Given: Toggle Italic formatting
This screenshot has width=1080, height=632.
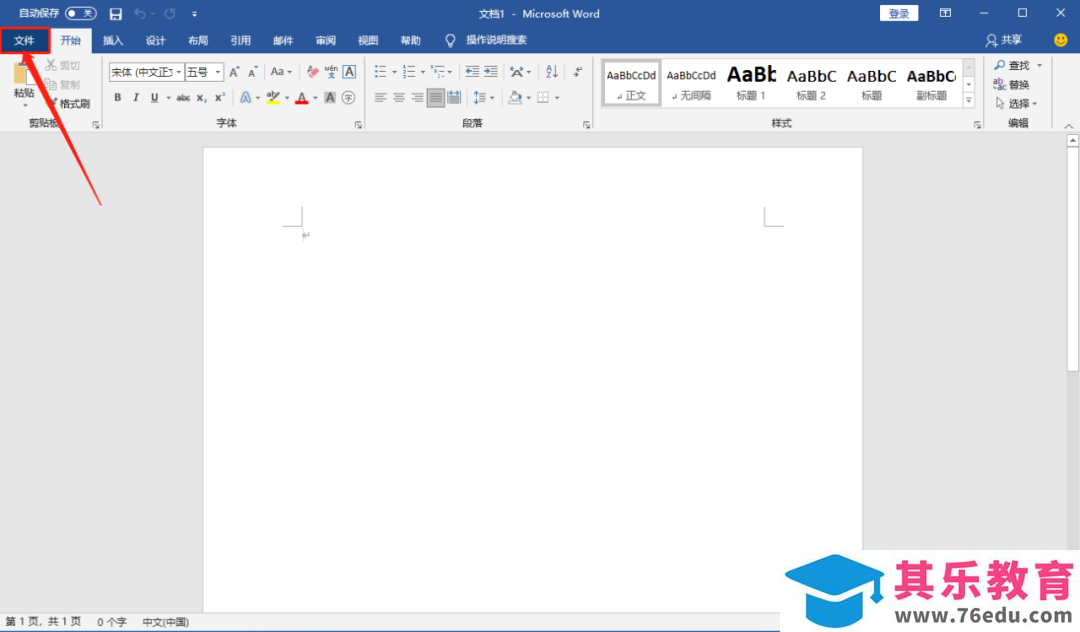Looking at the screenshot, I should point(136,98).
